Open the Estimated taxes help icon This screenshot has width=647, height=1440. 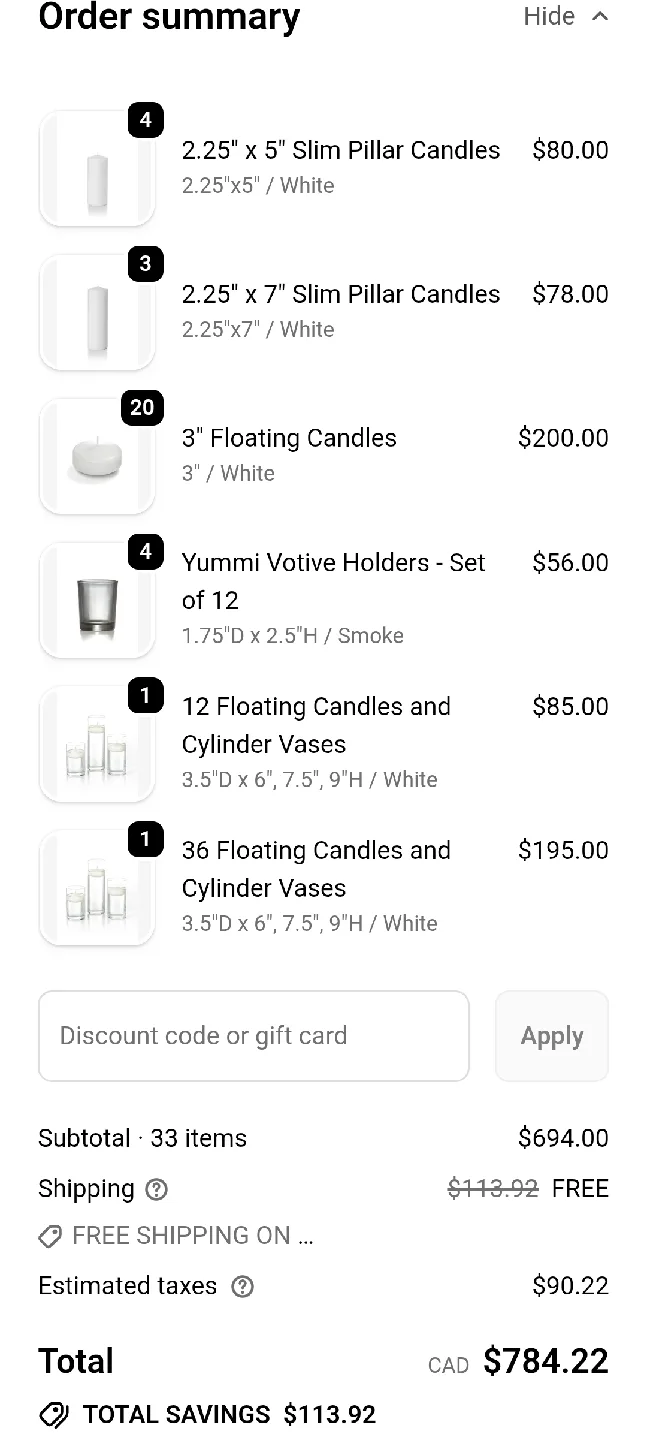(x=242, y=1286)
